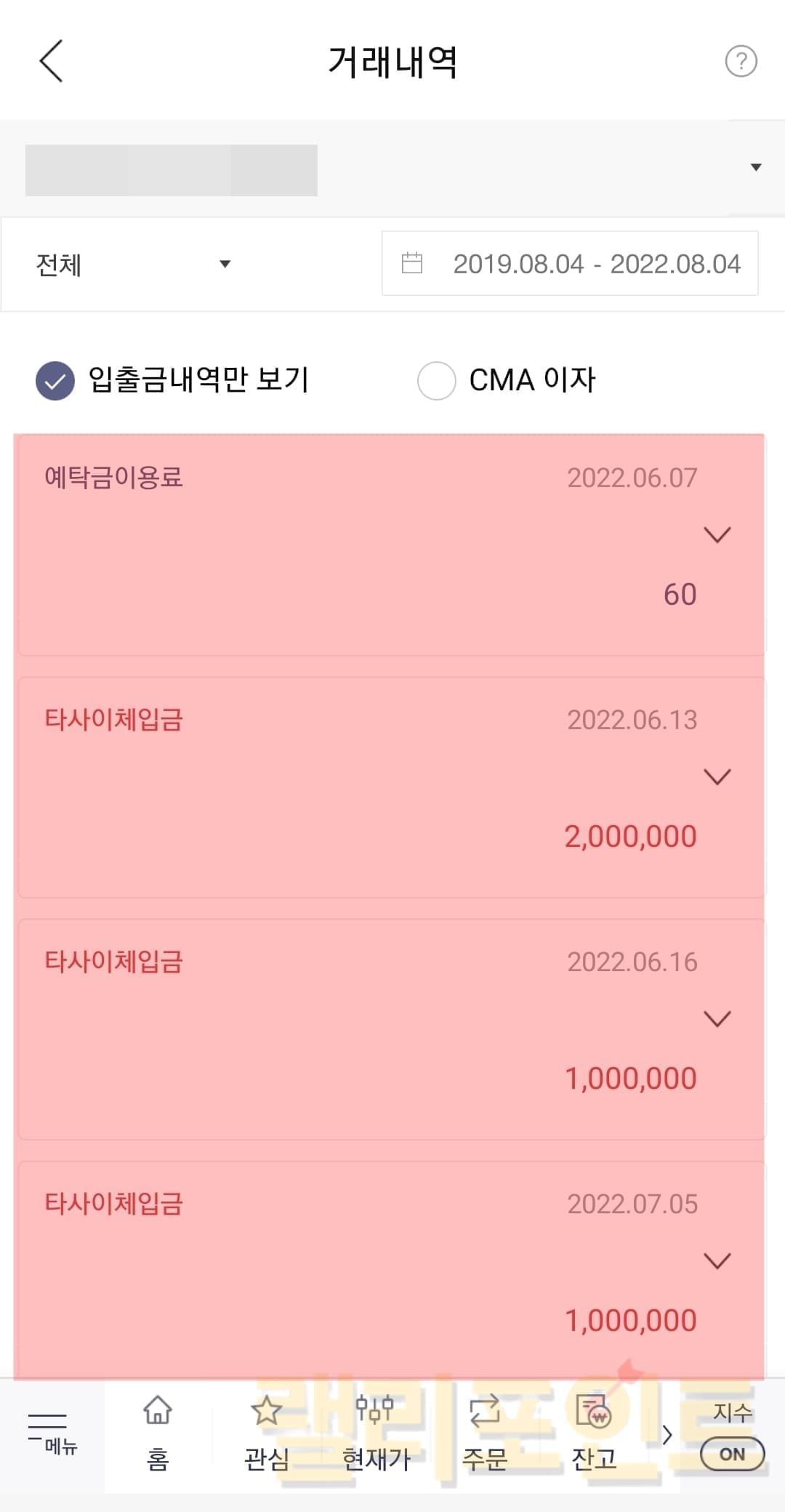Open the hamburger 메뉴 icon
This screenshot has height=1512, width=785.
point(48,1432)
